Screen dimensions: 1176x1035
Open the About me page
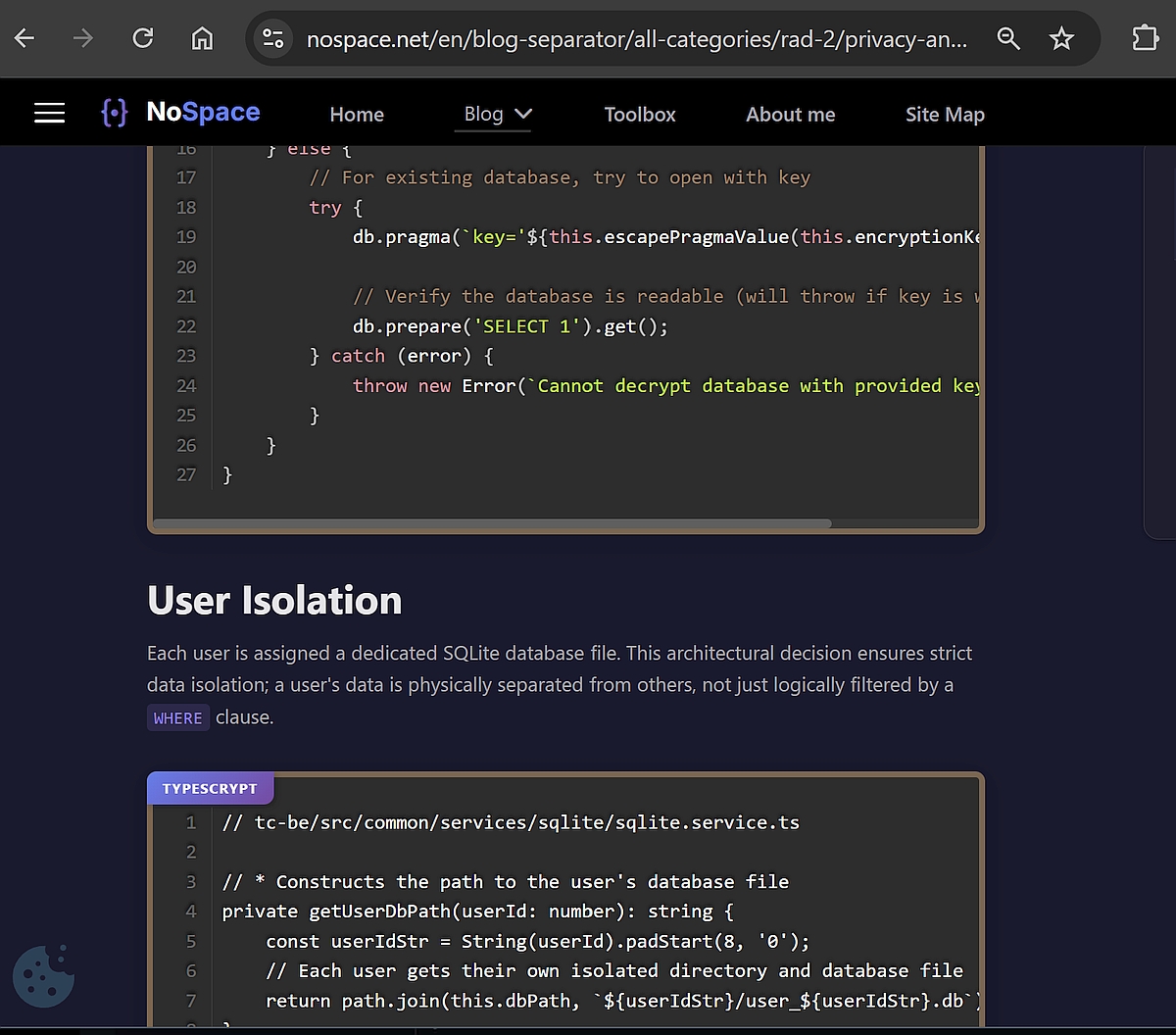(790, 115)
